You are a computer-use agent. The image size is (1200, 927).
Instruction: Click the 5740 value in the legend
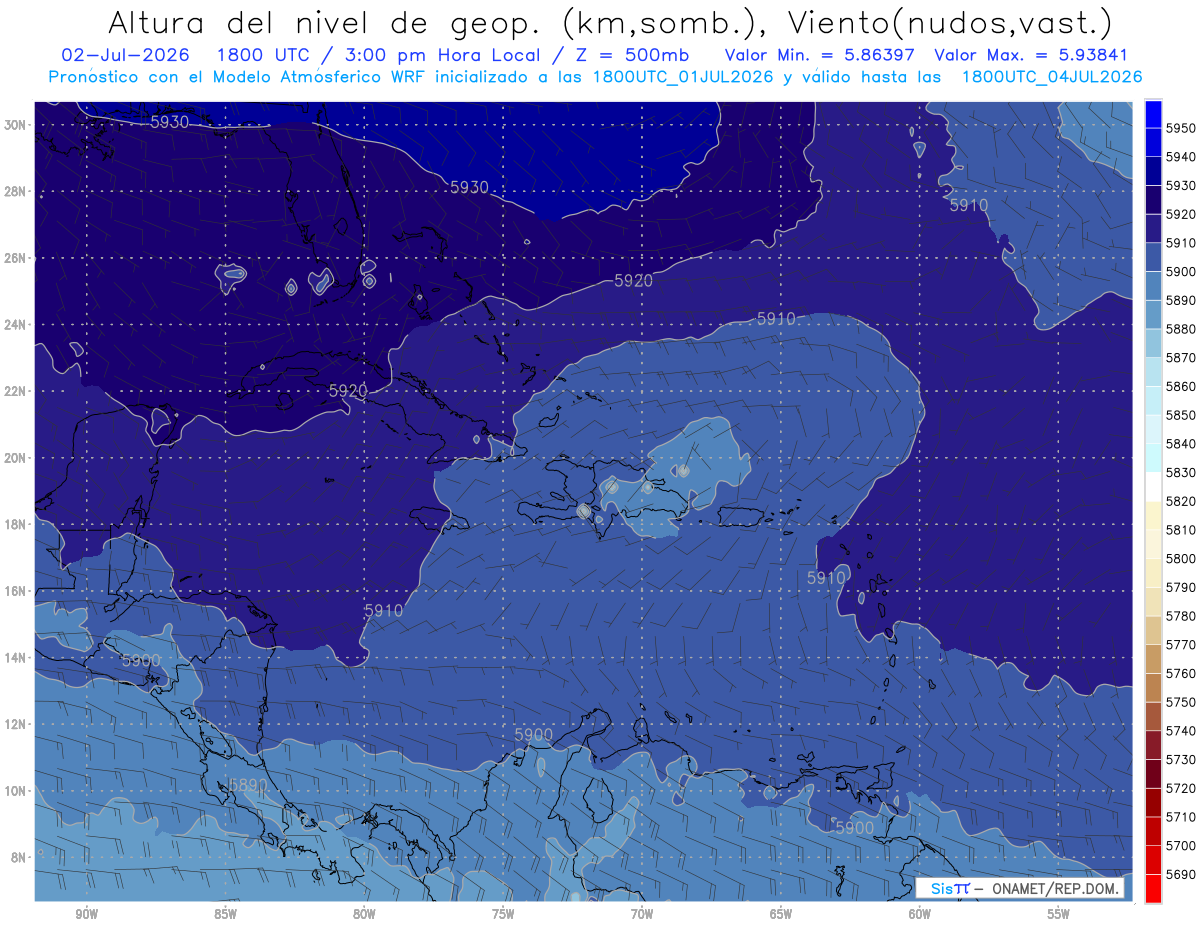pyautogui.click(x=1180, y=730)
